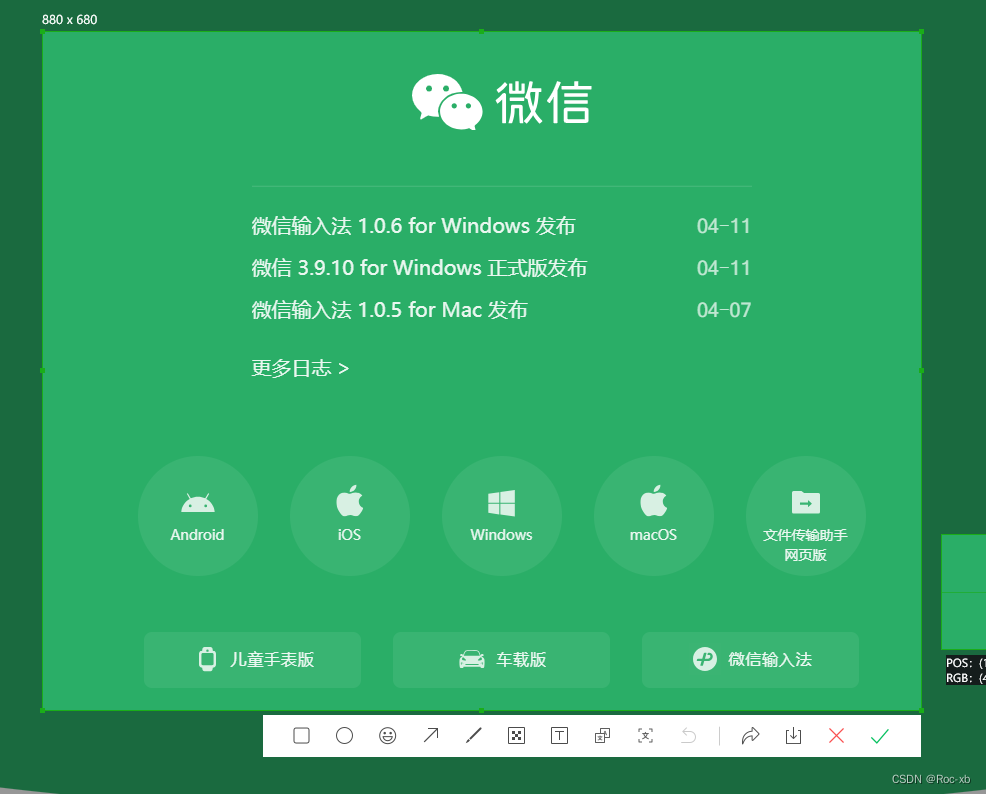The width and height of the screenshot is (986, 794).
Task: Open 微信输入法 1.0.6 for Windows 发布 link
Action: click(x=413, y=226)
